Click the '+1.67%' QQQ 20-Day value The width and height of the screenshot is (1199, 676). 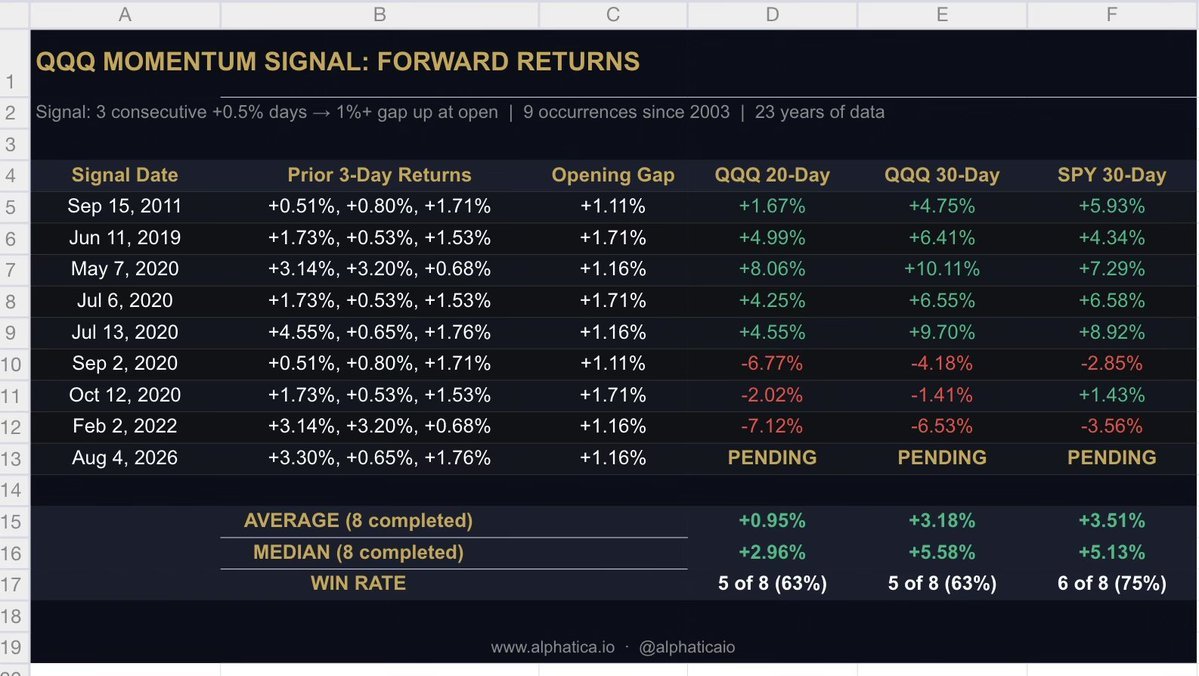(x=772, y=206)
